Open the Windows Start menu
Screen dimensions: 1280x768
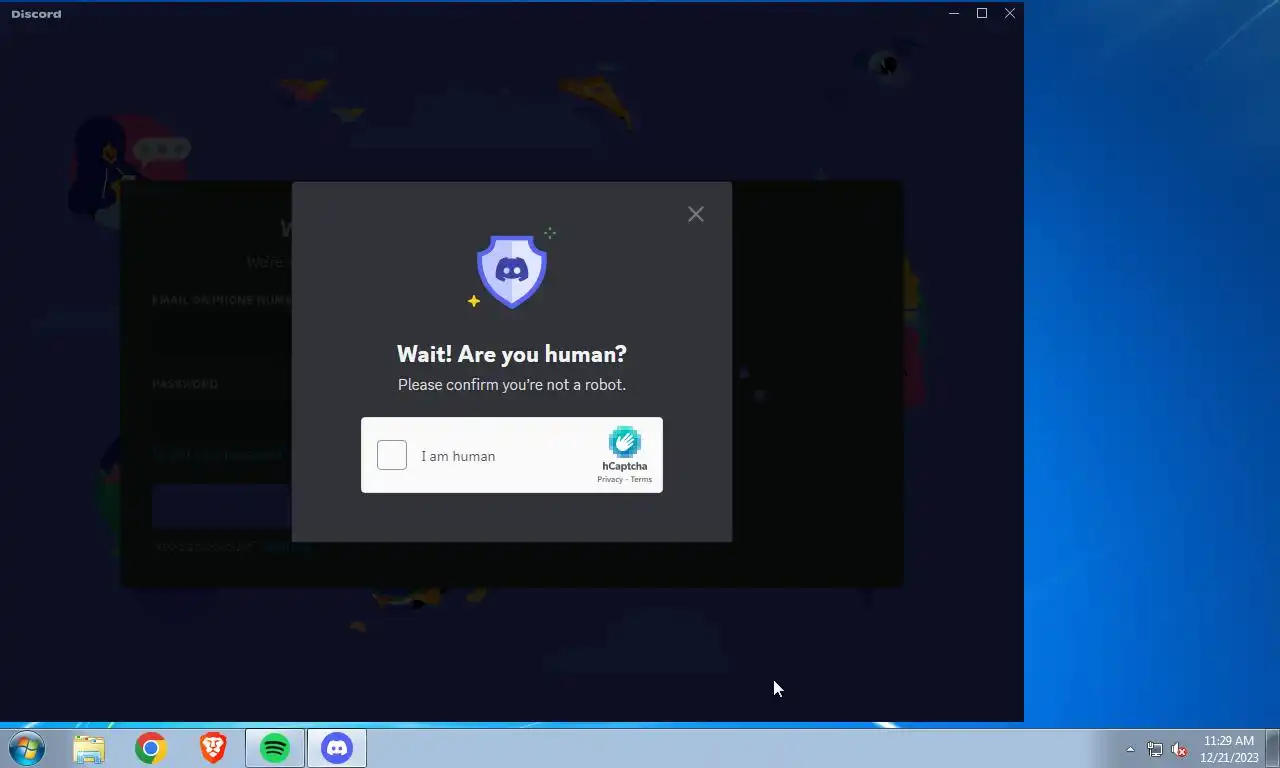pos(26,748)
